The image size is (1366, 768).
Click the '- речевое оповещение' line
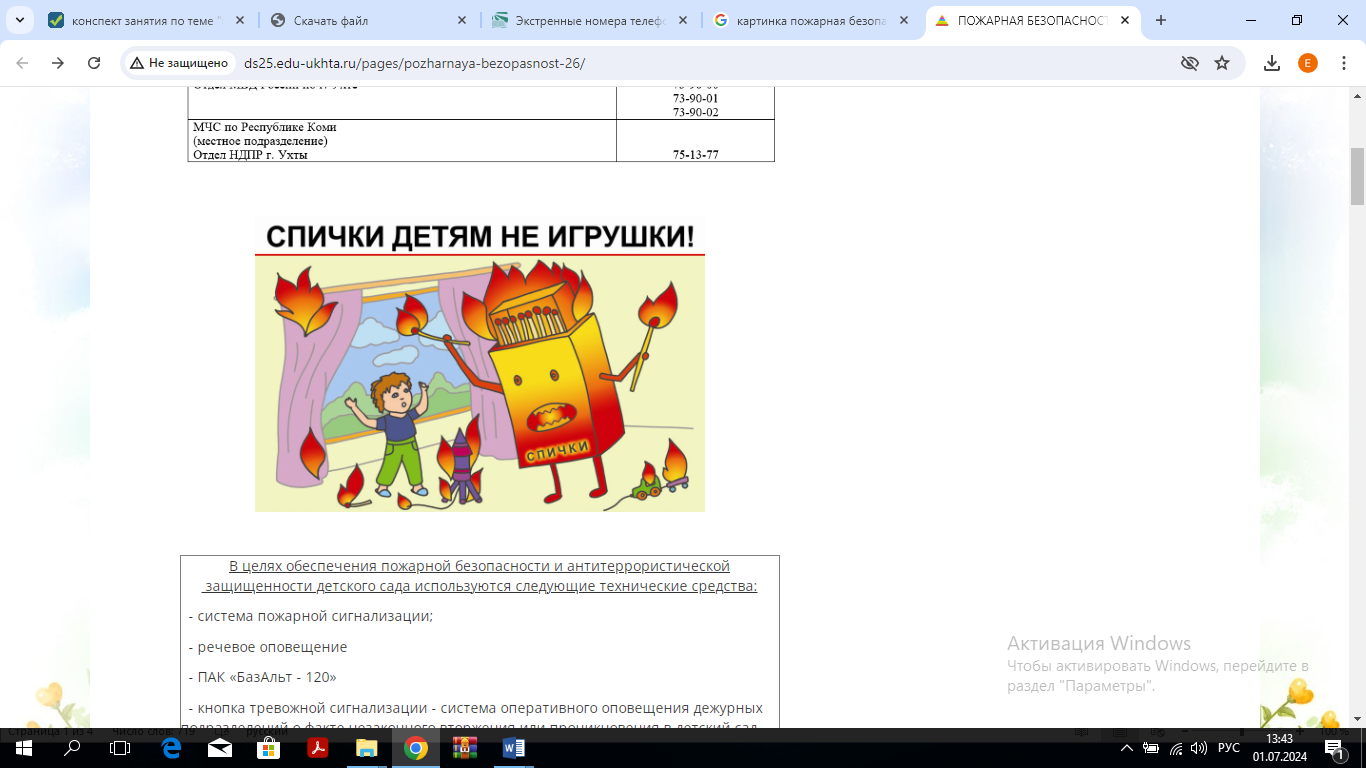(x=268, y=647)
